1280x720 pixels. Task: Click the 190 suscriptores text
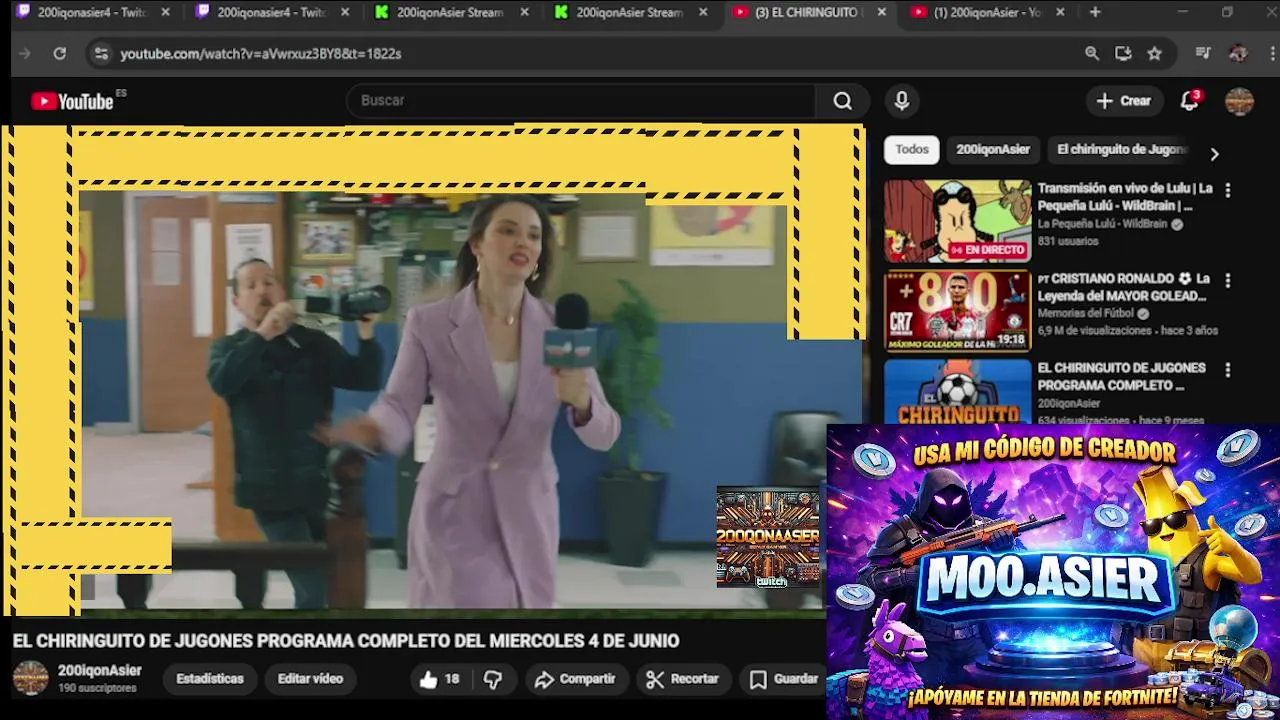click(x=97, y=689)
